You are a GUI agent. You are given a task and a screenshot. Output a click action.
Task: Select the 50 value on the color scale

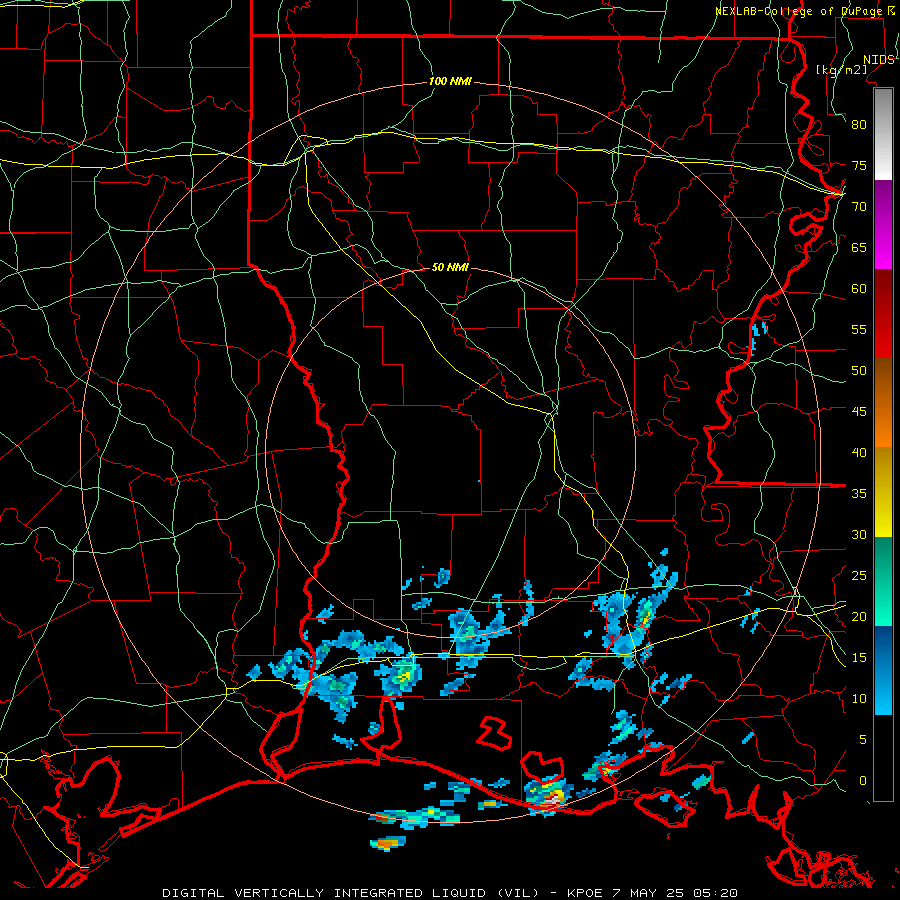pyautogui.click(x=859, y=371)
